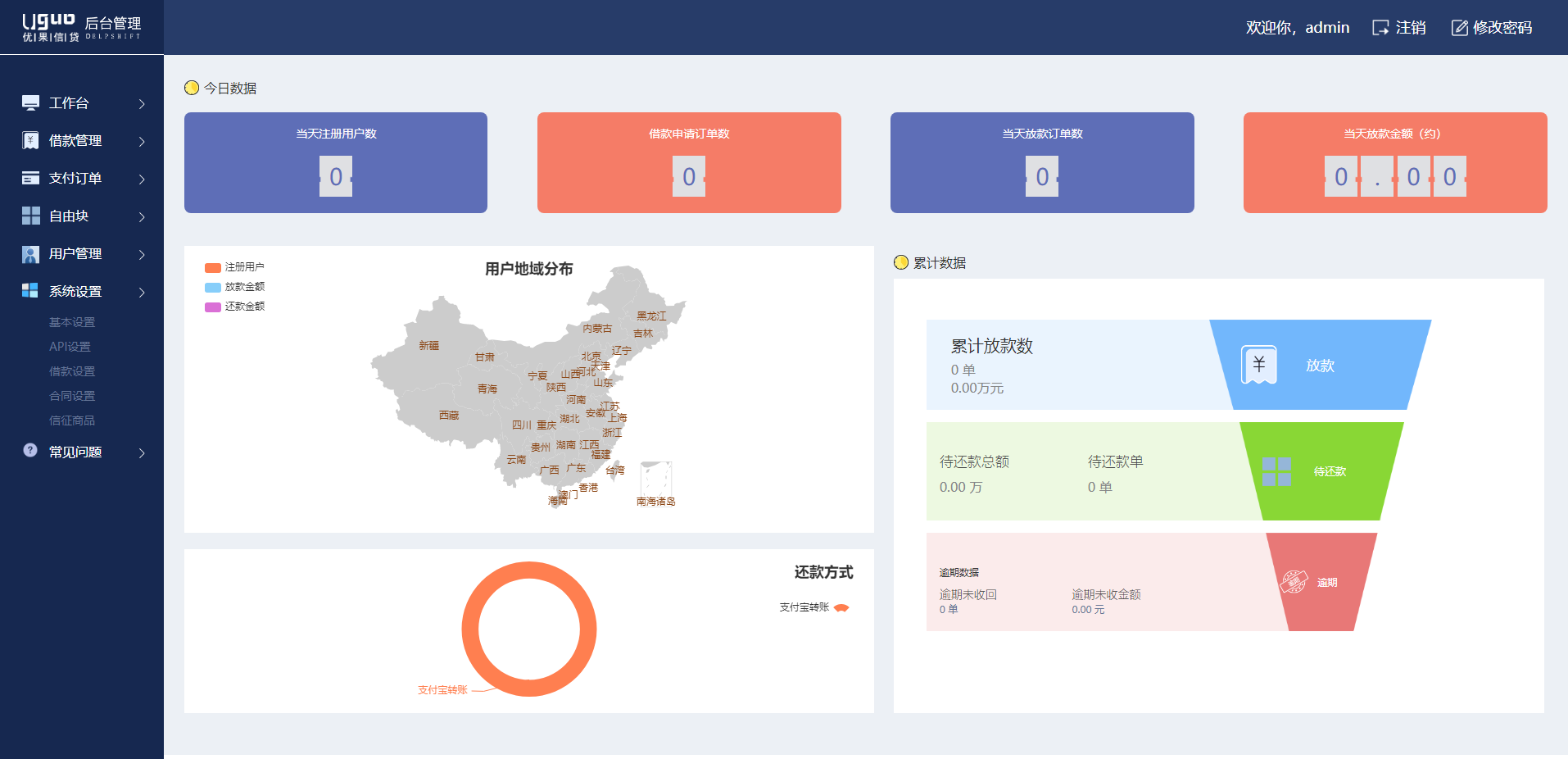
Task: Click the 系统设置 windows icon
Action: point(30,291)
